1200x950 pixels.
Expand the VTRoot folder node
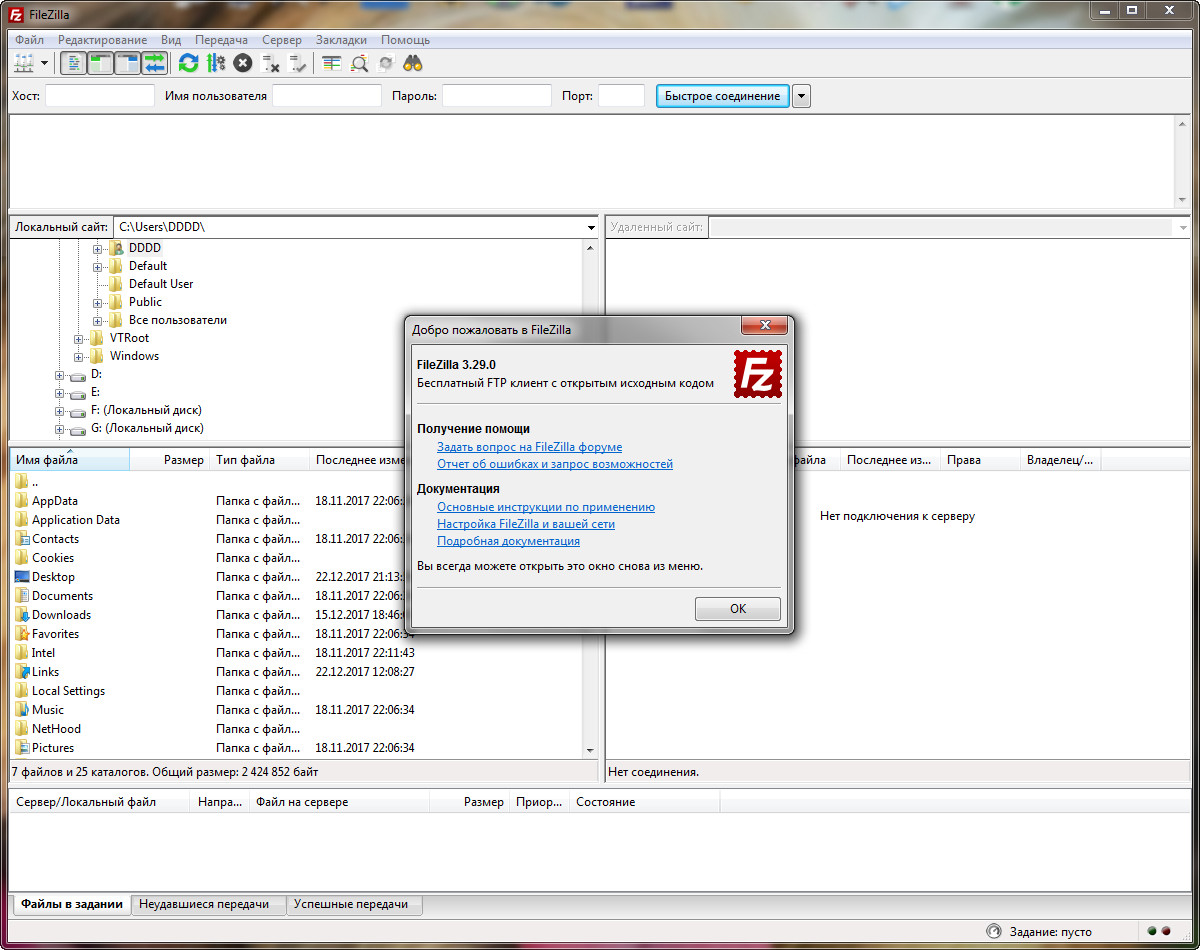[79, 338]
